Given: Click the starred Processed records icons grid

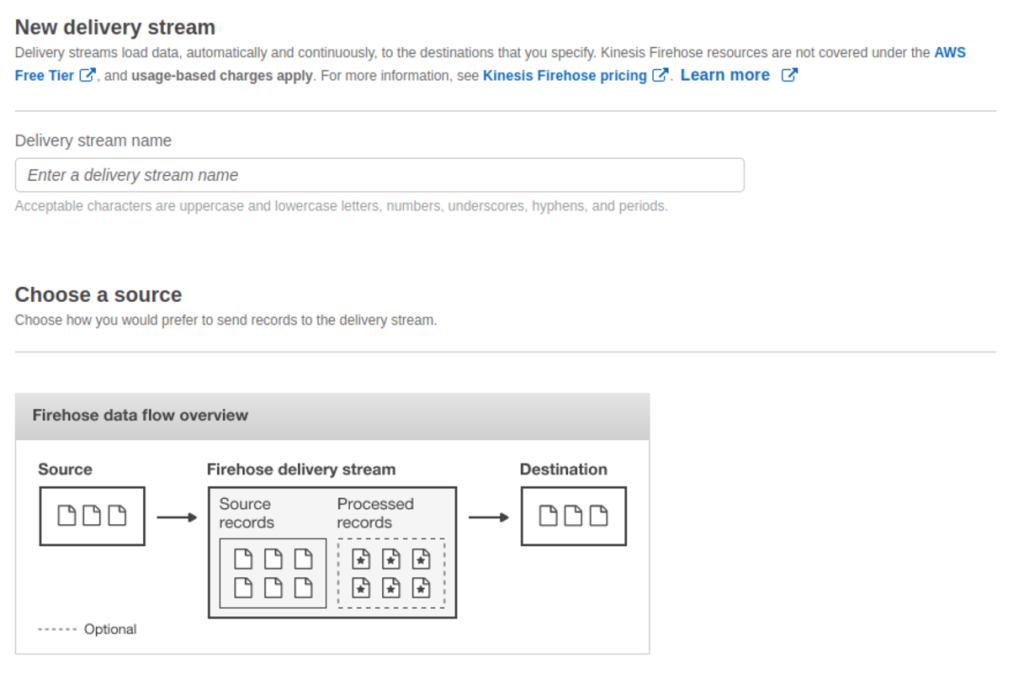Looking at the screenshot, I should [391, 573].
